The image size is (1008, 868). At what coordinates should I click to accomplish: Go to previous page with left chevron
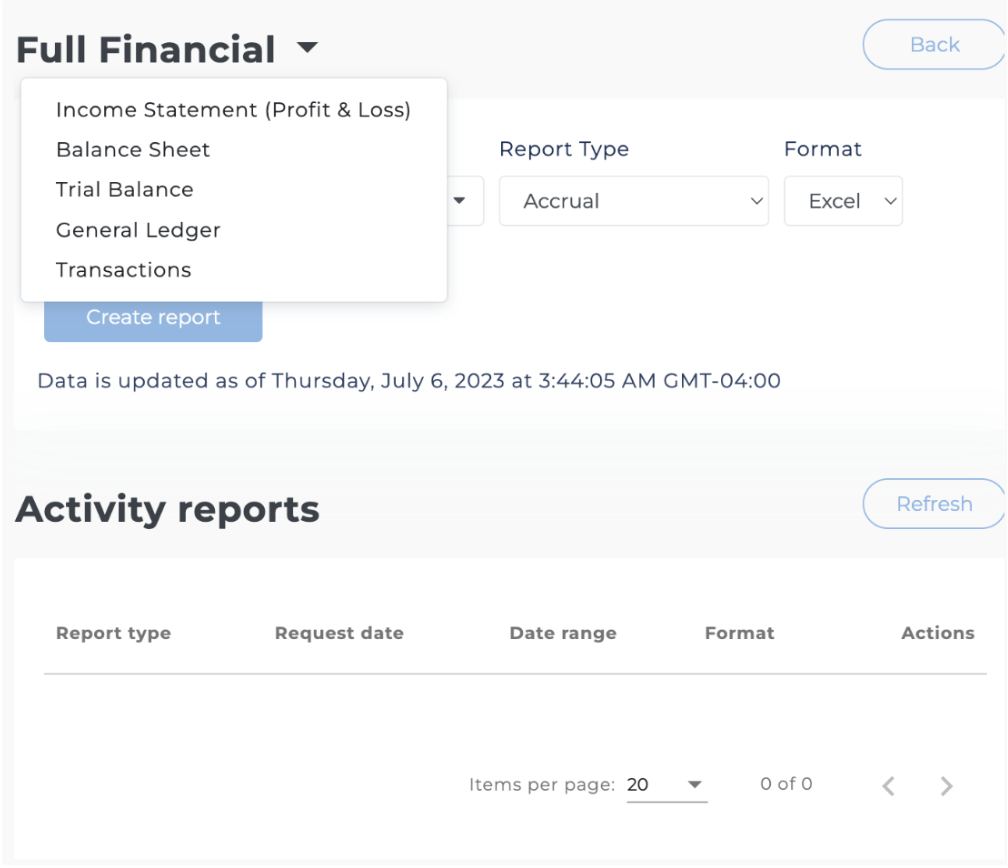tap(889, 786)
